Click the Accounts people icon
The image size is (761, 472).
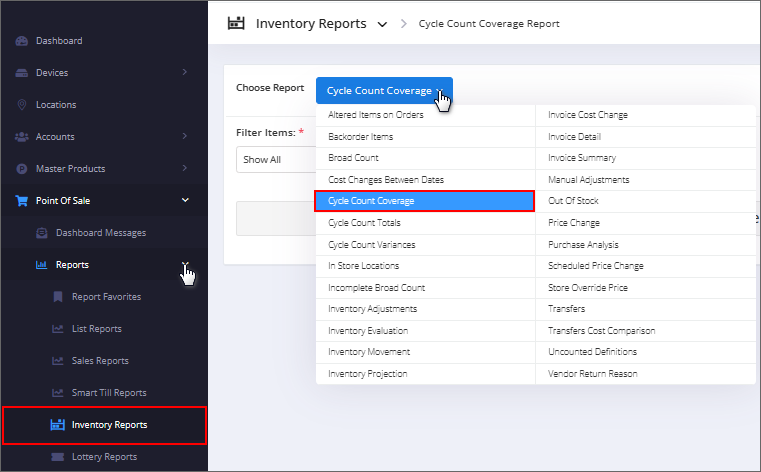(22, 137)
